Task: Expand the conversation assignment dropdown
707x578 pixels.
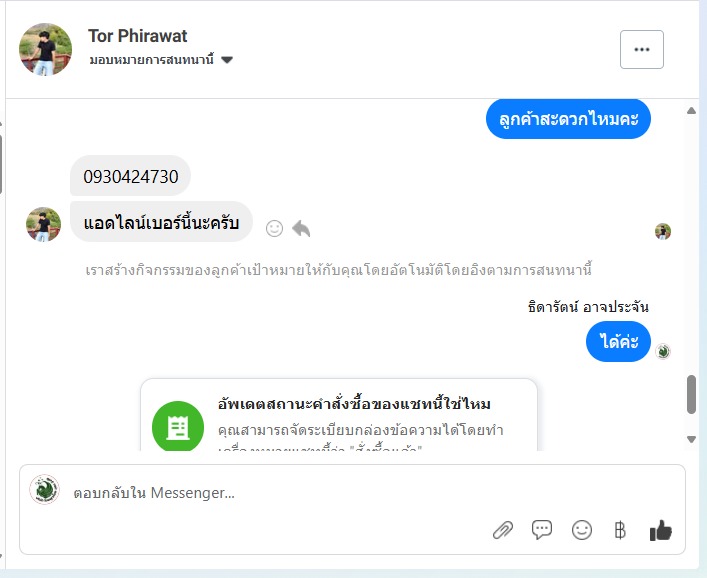Action: (227, 60)
